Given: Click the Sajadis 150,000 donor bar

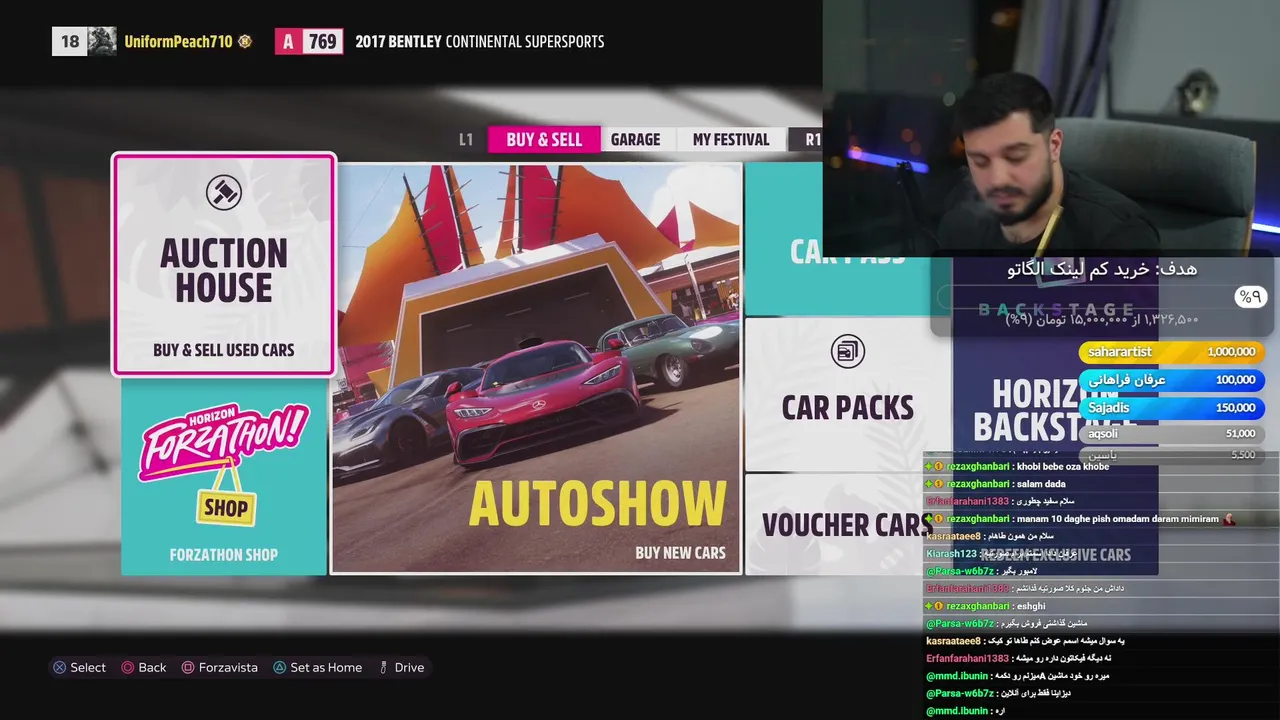Looking at the screenshot, I should [x=1171, y=408].
